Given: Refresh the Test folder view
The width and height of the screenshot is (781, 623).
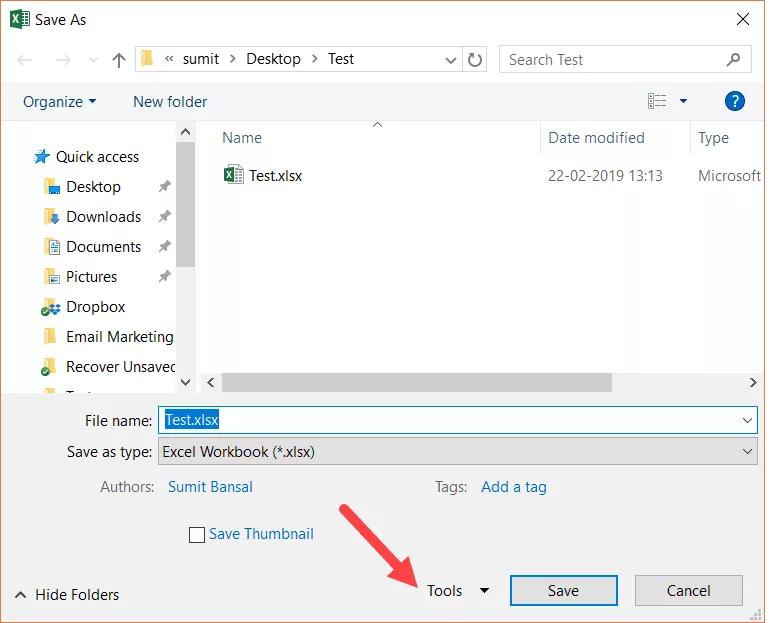Looking at the screenshot, I should (x=475, y=60).
